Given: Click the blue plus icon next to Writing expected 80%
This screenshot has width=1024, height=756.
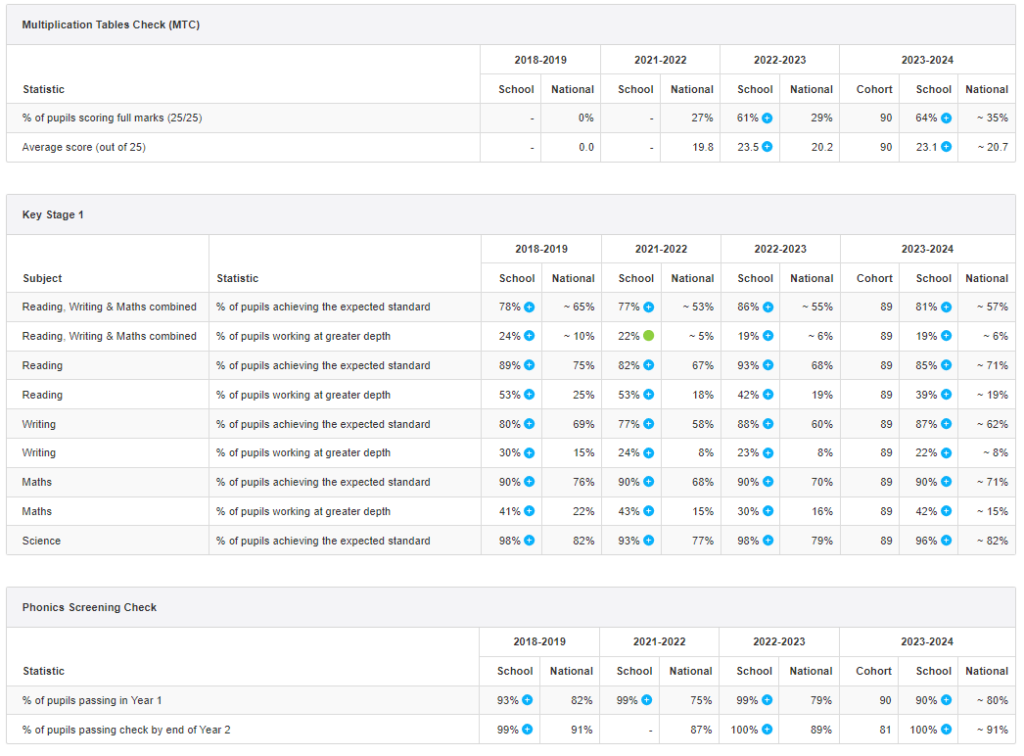Looking at the screenshot, I should coord(530,424).
